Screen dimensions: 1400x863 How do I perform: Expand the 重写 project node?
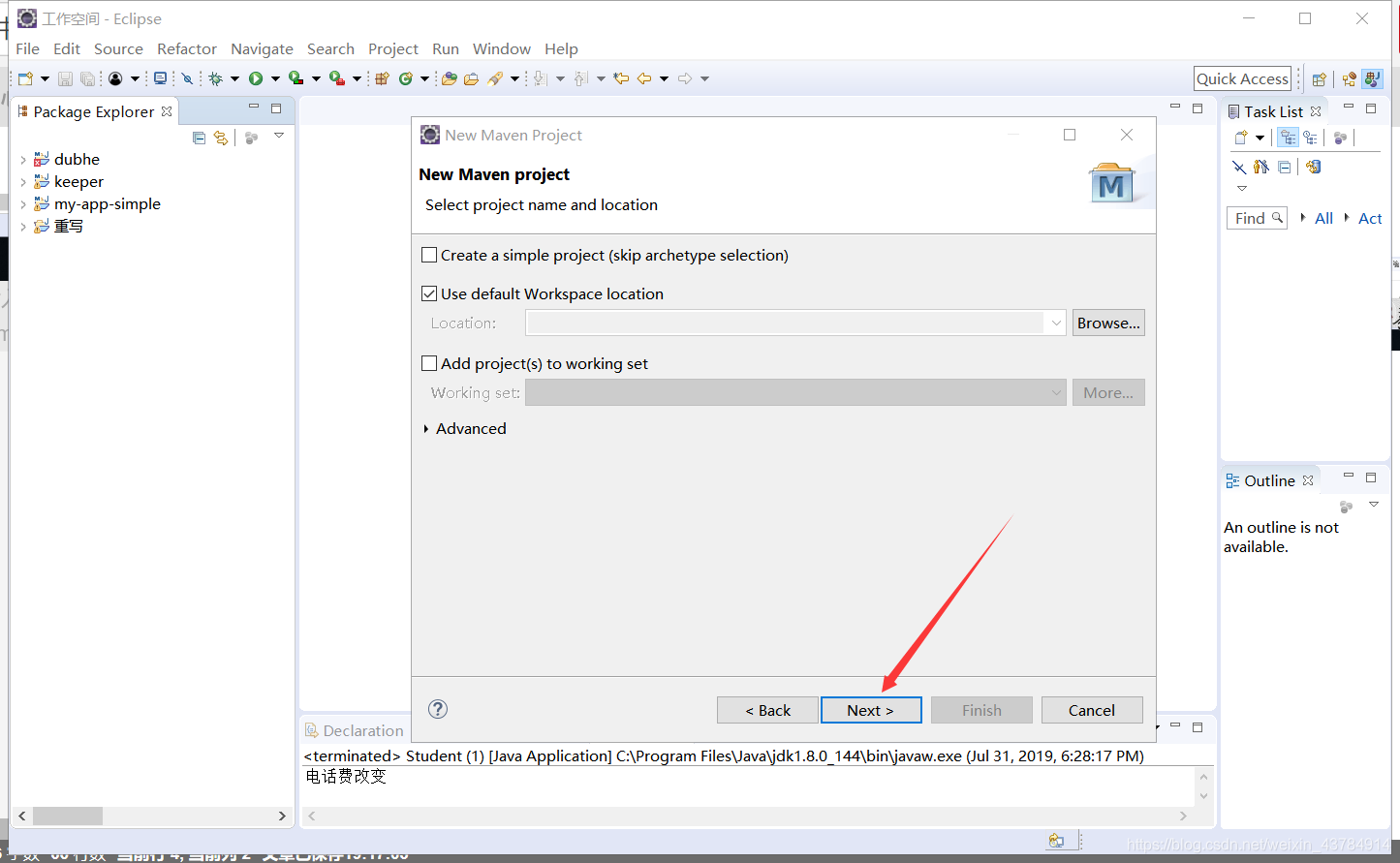click(23, 227)
